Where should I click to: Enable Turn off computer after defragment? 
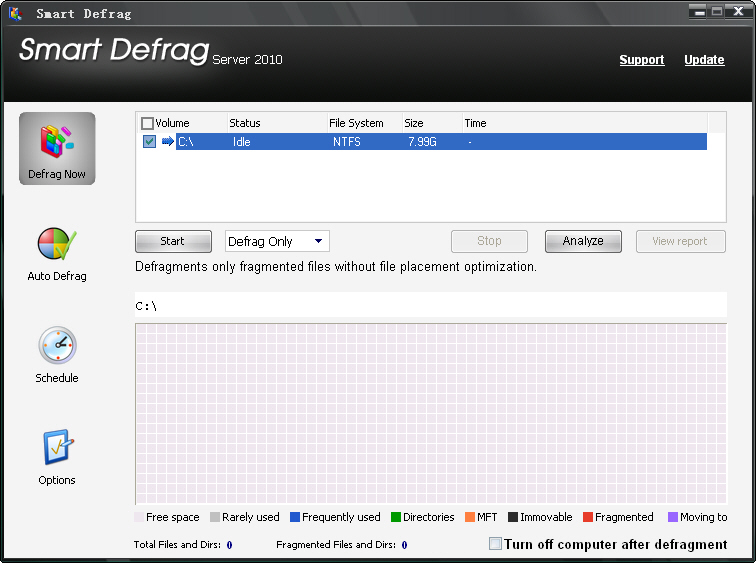point(495,544)
